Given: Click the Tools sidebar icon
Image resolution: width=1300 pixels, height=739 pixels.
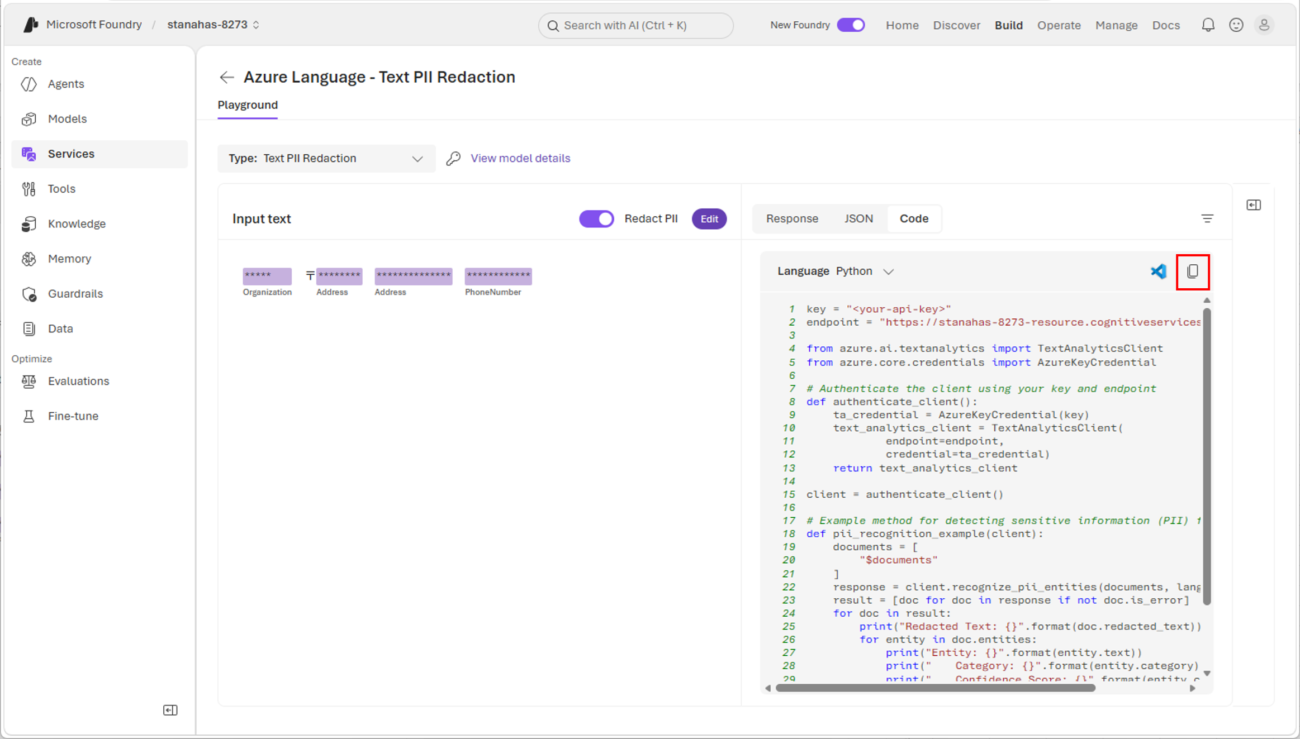Looking at the screenshot, I should click(29, 189).
